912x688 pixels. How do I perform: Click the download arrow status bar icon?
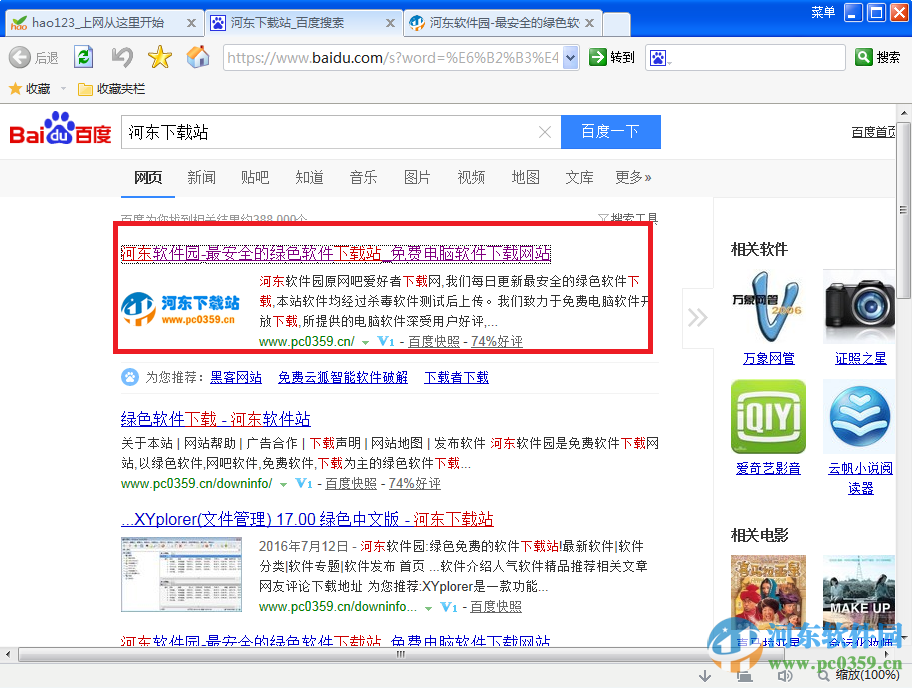coord(705,675)
